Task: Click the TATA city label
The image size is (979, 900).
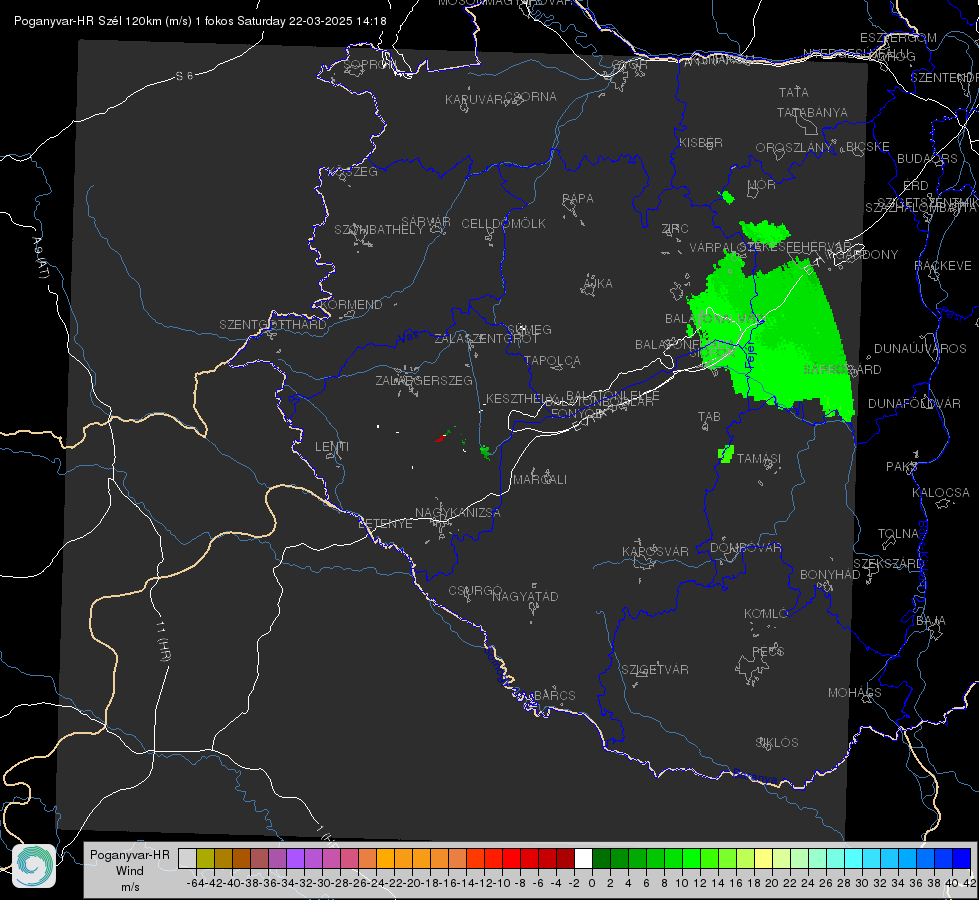Action: (794, 92)
